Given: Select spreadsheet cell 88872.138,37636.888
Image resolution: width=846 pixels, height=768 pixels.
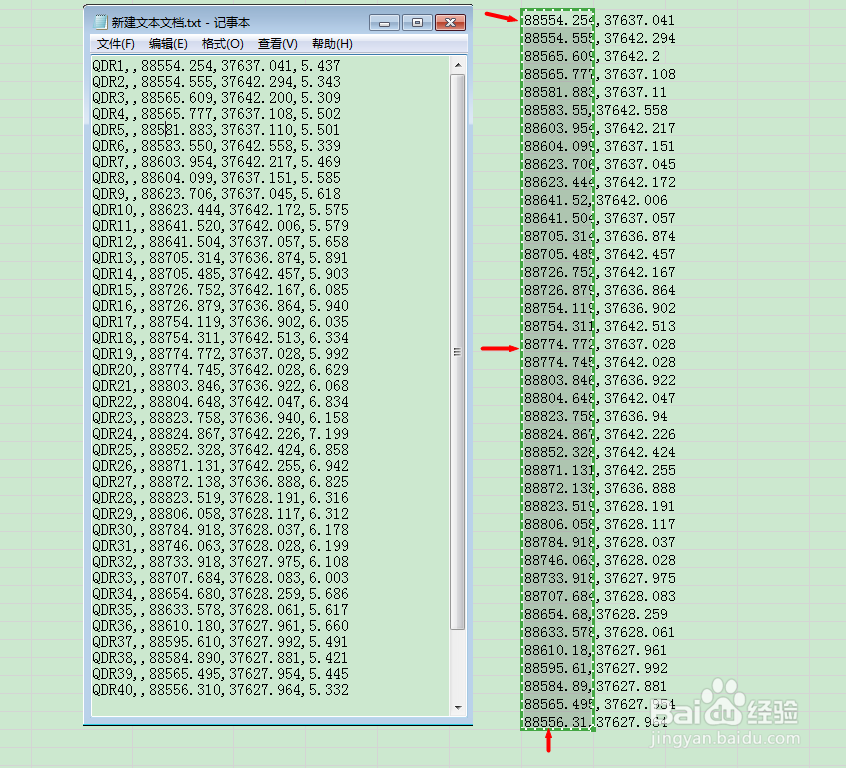Looking at the screenshot, I should point(558,488).
